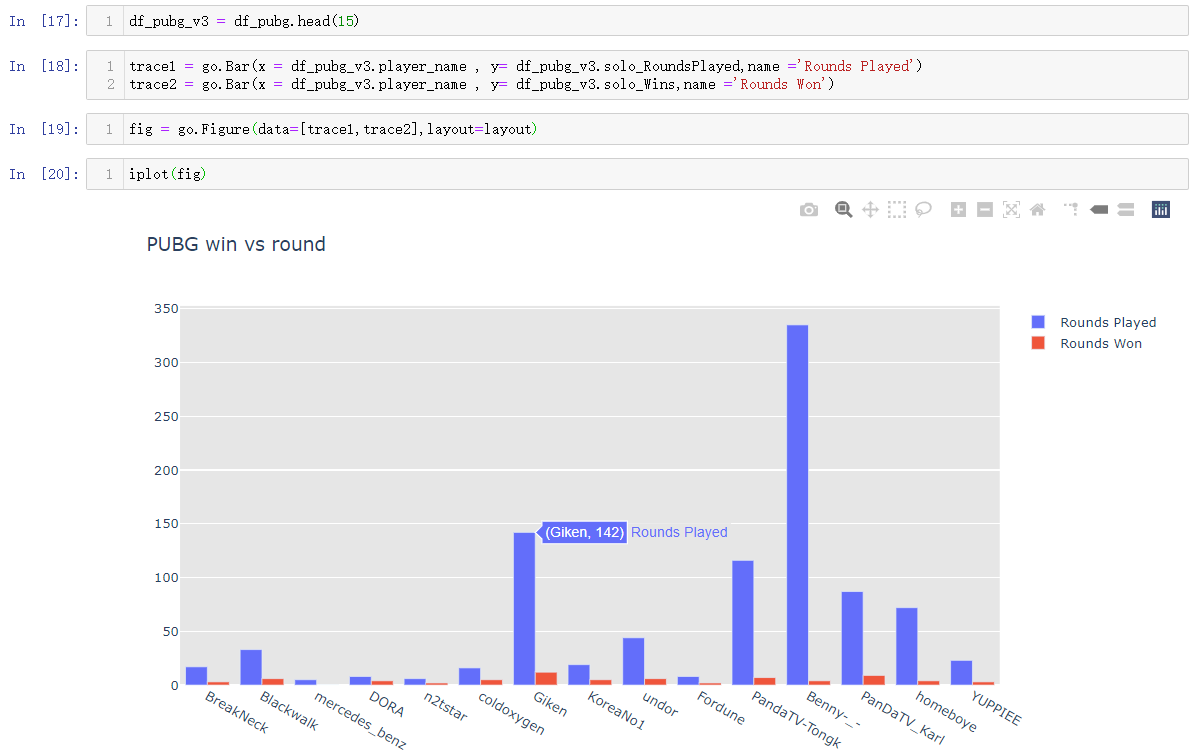Click the tall Benny-_- Rounds Played bar
This screenshot has height=756, width=1193.
click(x=797, y=505)
